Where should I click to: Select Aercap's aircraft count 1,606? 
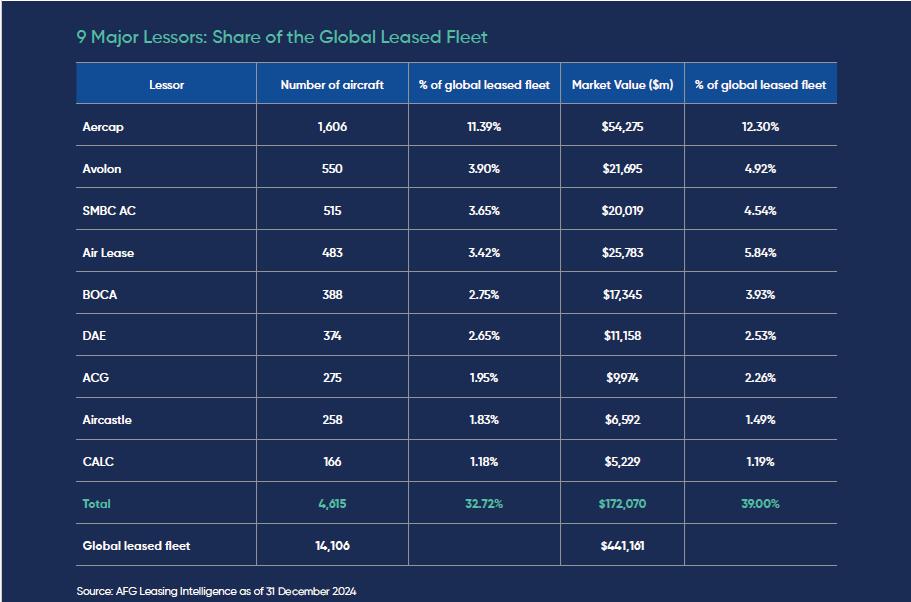pyautogui.click(x=332, y=127)
